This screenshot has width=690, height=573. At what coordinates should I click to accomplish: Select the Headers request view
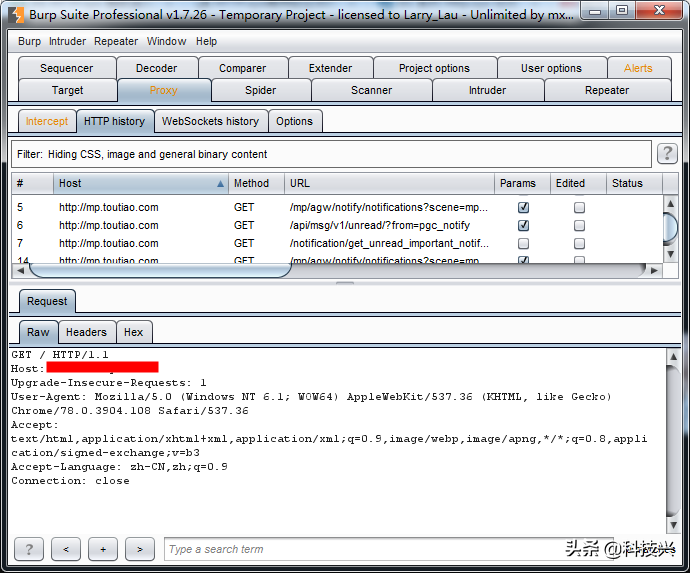pyautogui.click(x=86, y=332)
